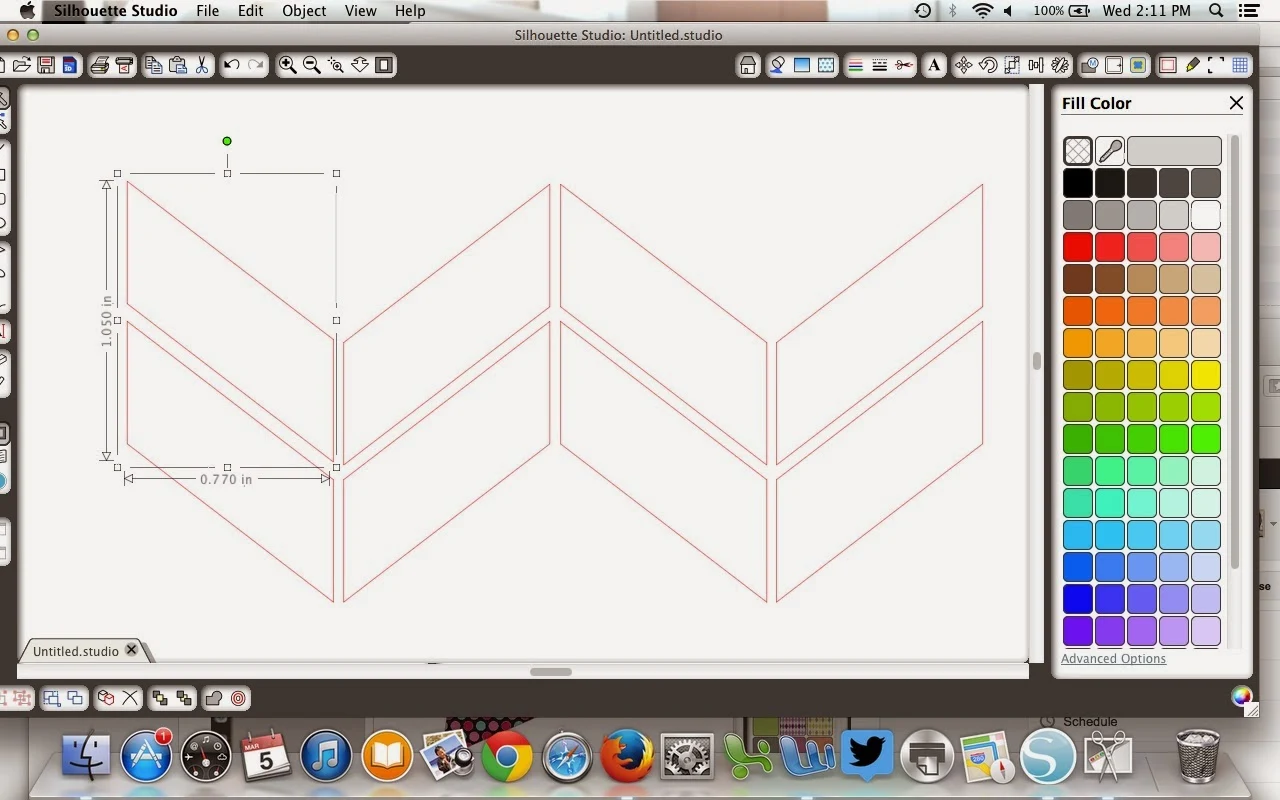The image size is (1280, 800).
Task: Close the Fill Color panel
Action: click(1236, 103)
